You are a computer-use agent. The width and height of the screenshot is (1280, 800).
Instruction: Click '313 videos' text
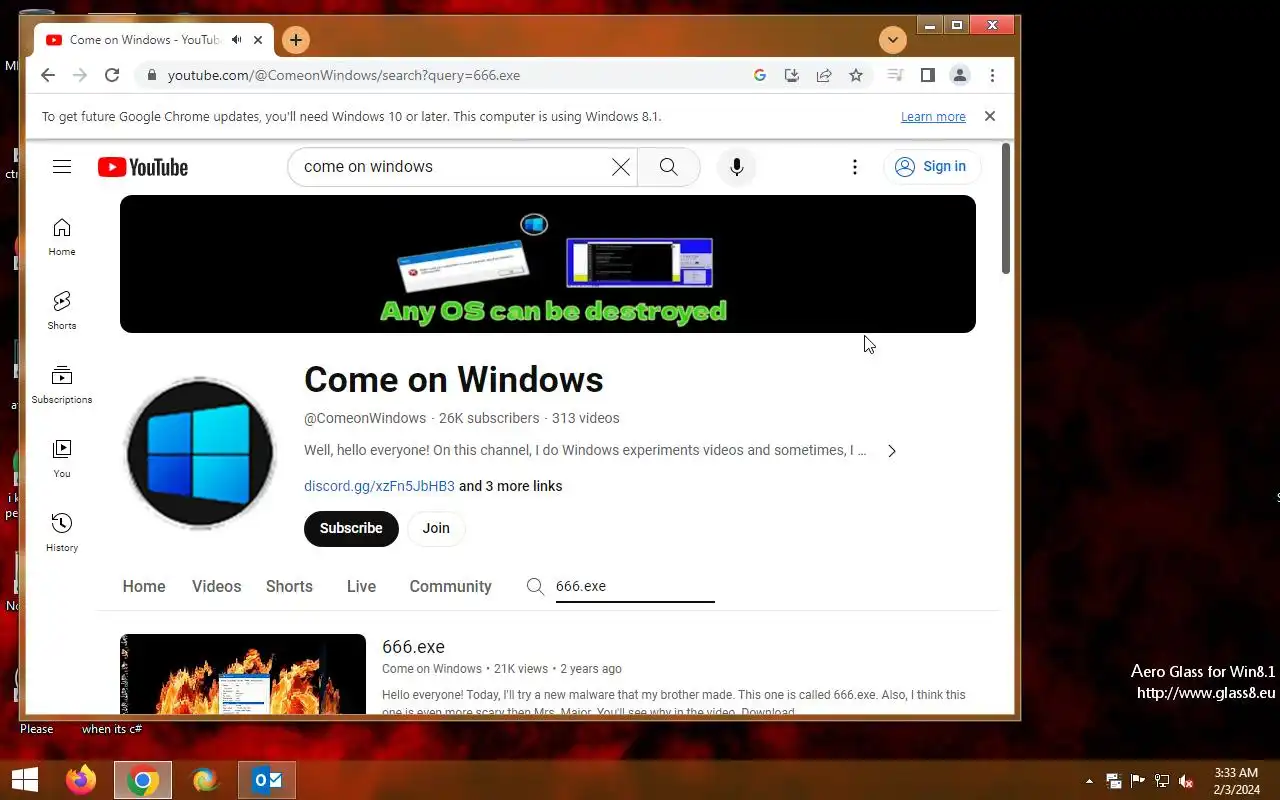point(585,419)
